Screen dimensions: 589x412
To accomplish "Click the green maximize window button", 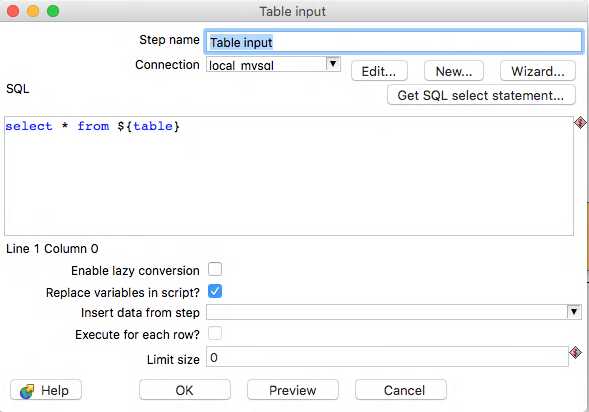I will click(x=53, y=11).
